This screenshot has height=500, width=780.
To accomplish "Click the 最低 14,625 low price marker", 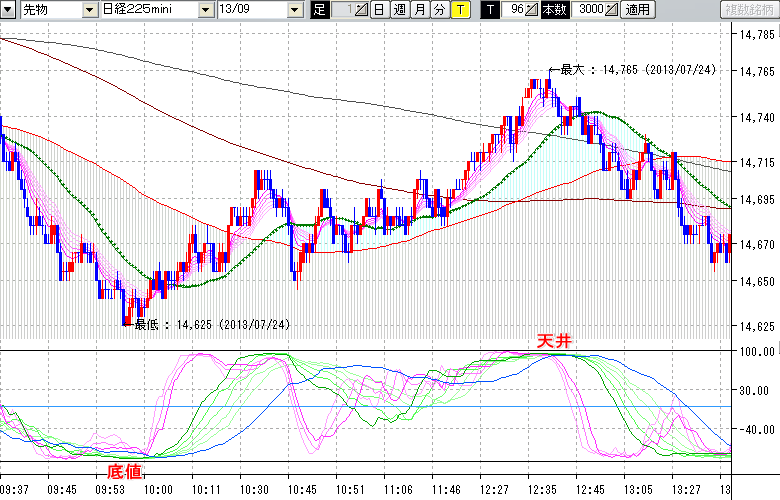I will click(x=210, y=324).
